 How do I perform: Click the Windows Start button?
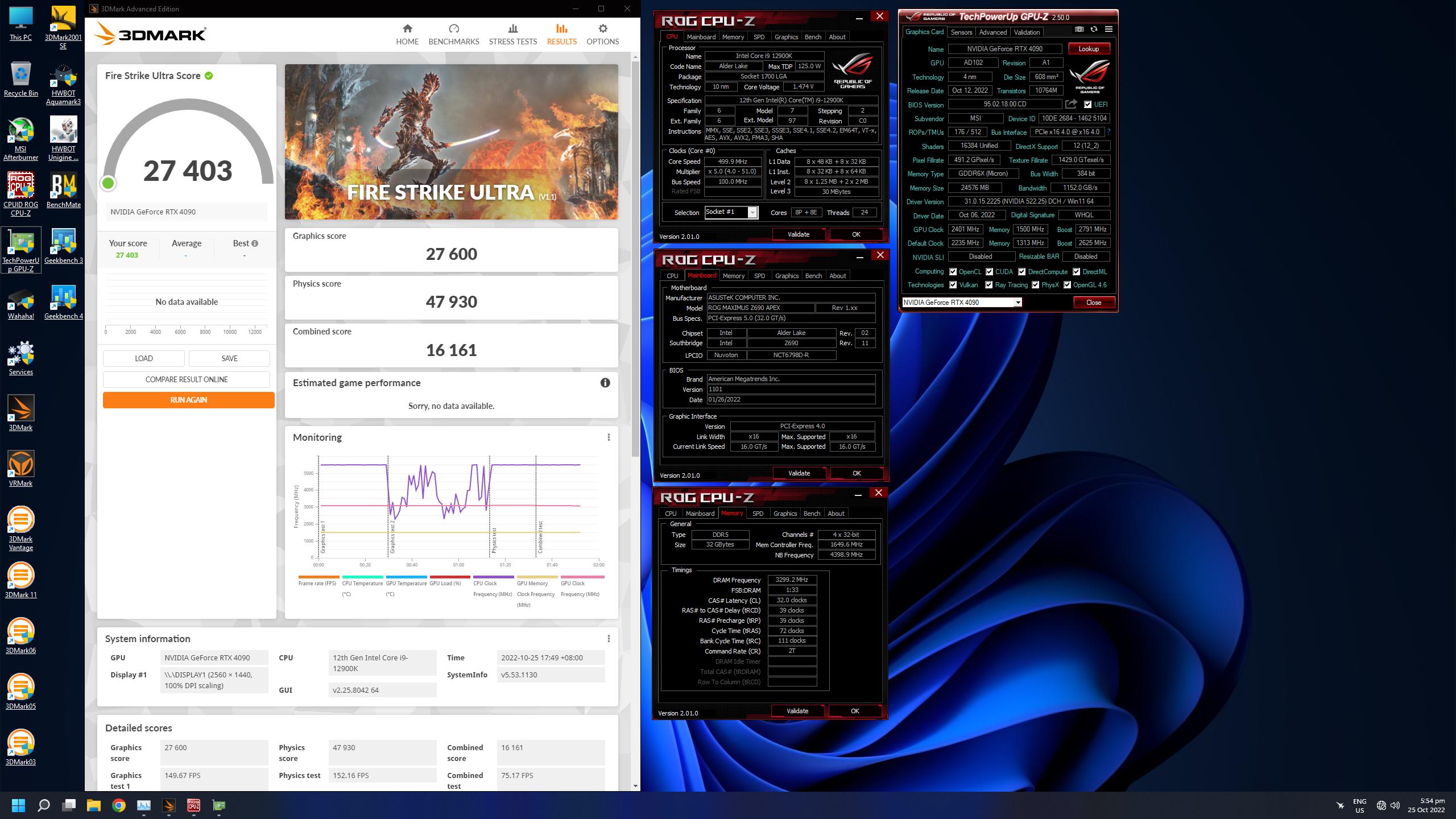click(x=18, y=805)
